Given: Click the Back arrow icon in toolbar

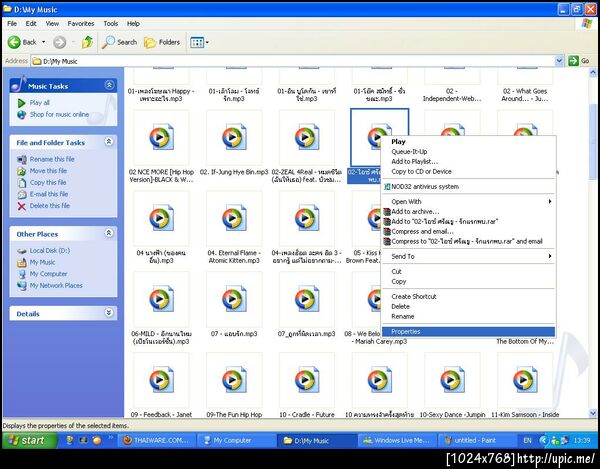Looking at the screenshot, I should [x=14, y=42].
